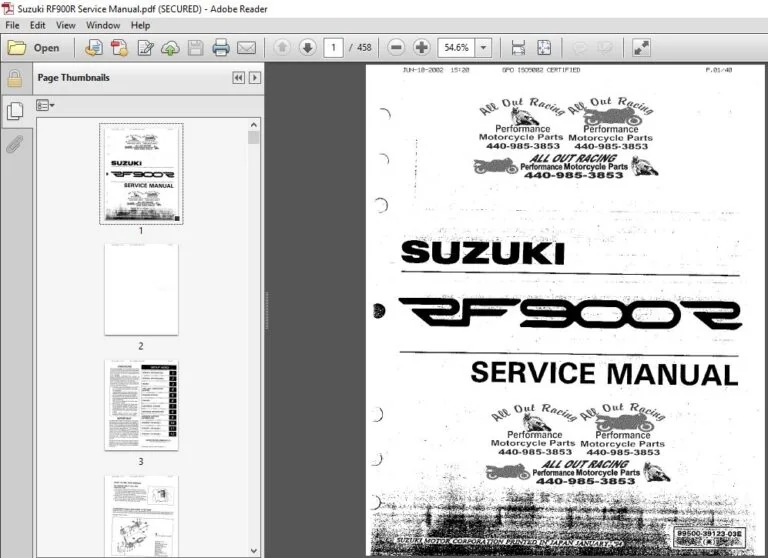Click the part number 99500-39123-03E
Screen dimensions: 768x558
coord(709,534)
